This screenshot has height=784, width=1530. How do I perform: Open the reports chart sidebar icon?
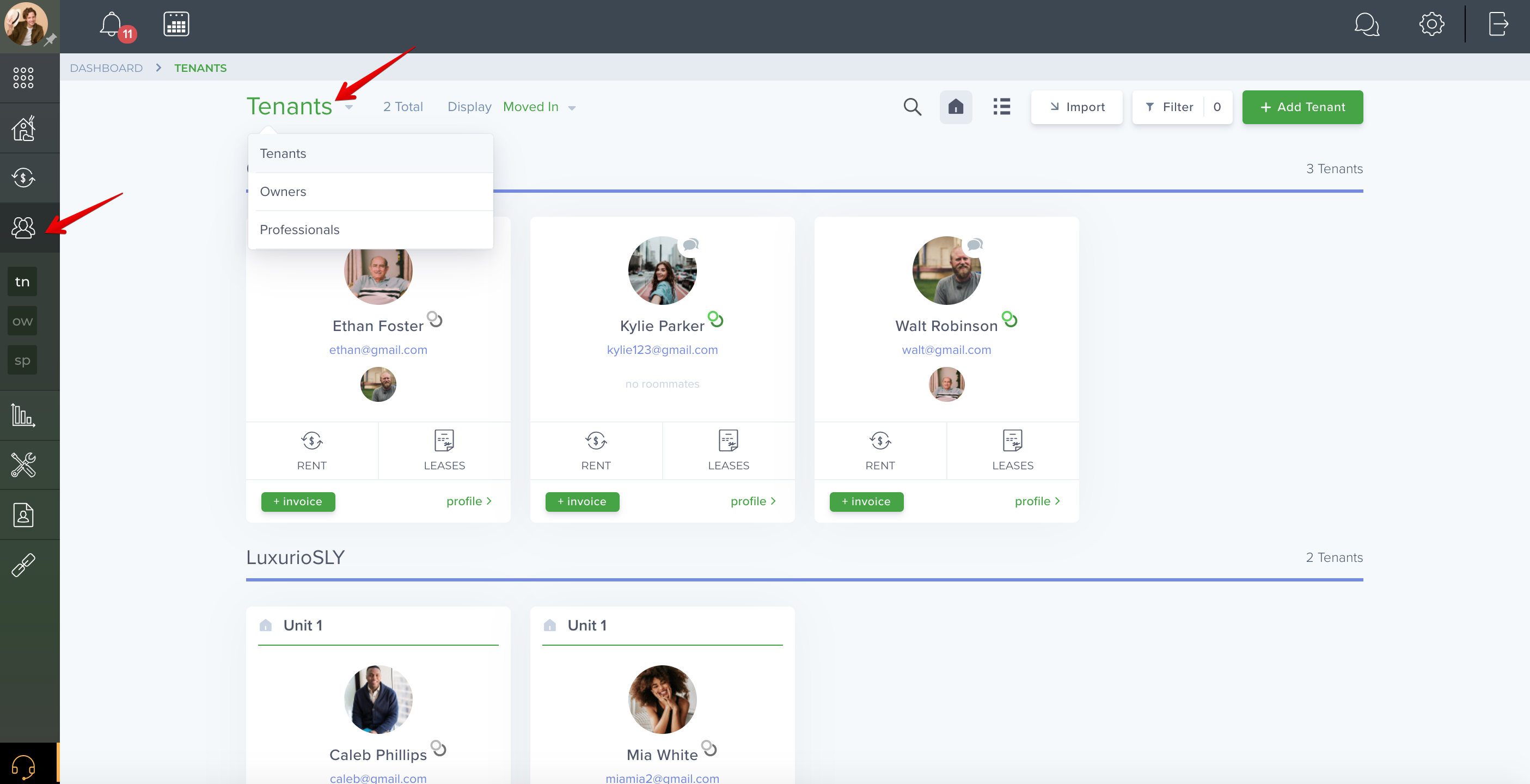(23, 415)
